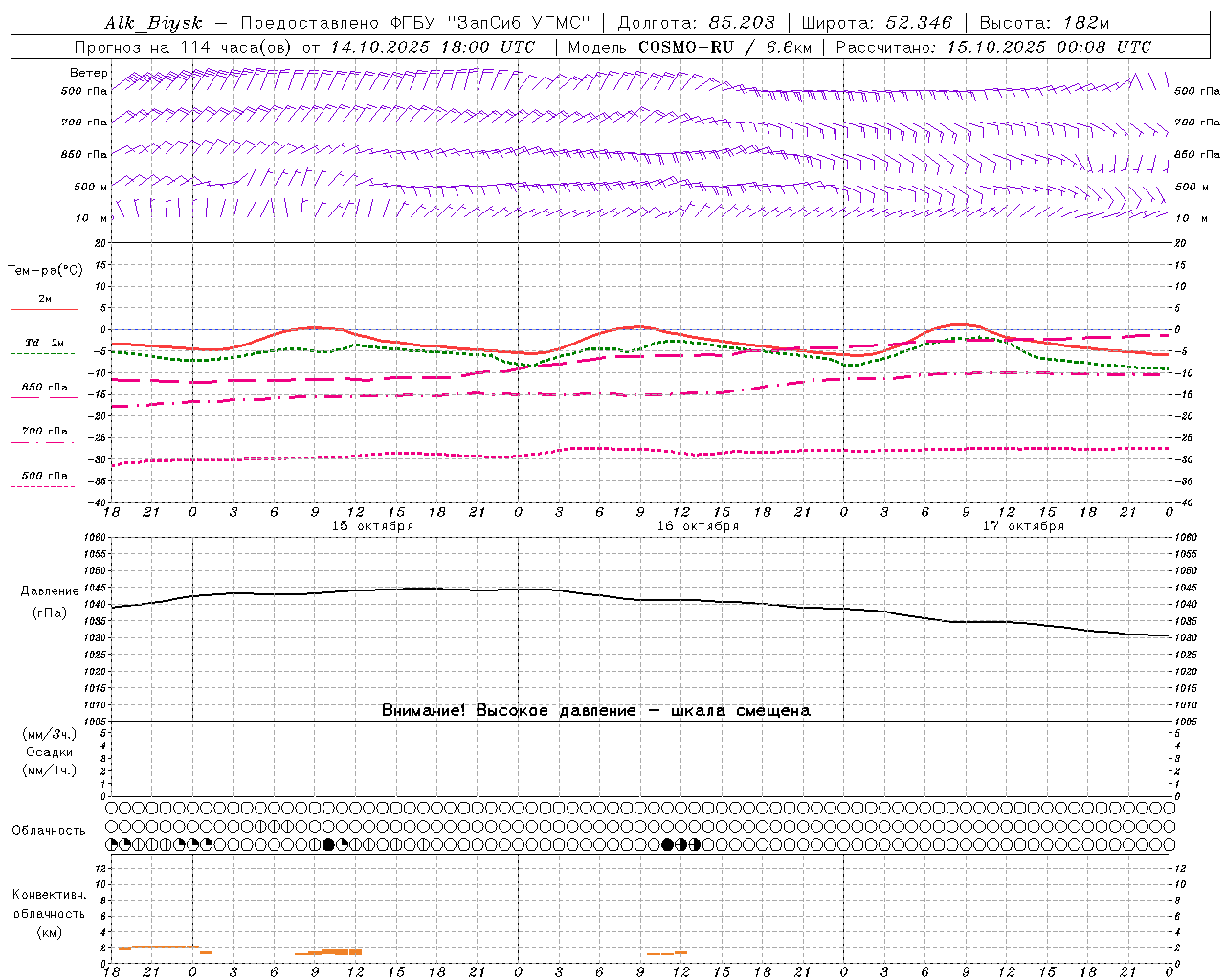Select the 'Широта: 52.346' latitude value

pos(877,23)
